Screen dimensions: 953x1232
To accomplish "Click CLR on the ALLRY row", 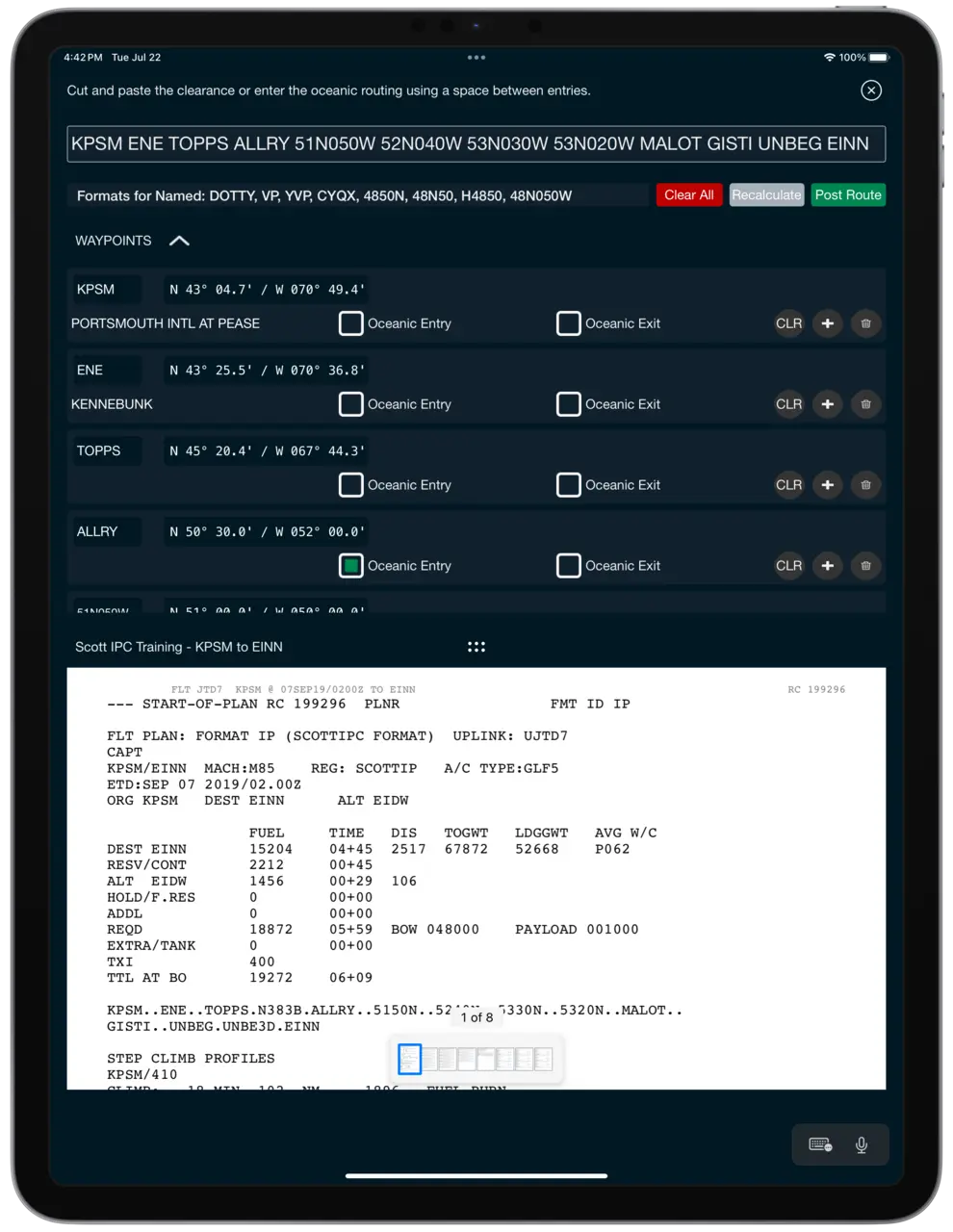I will 789,566.
